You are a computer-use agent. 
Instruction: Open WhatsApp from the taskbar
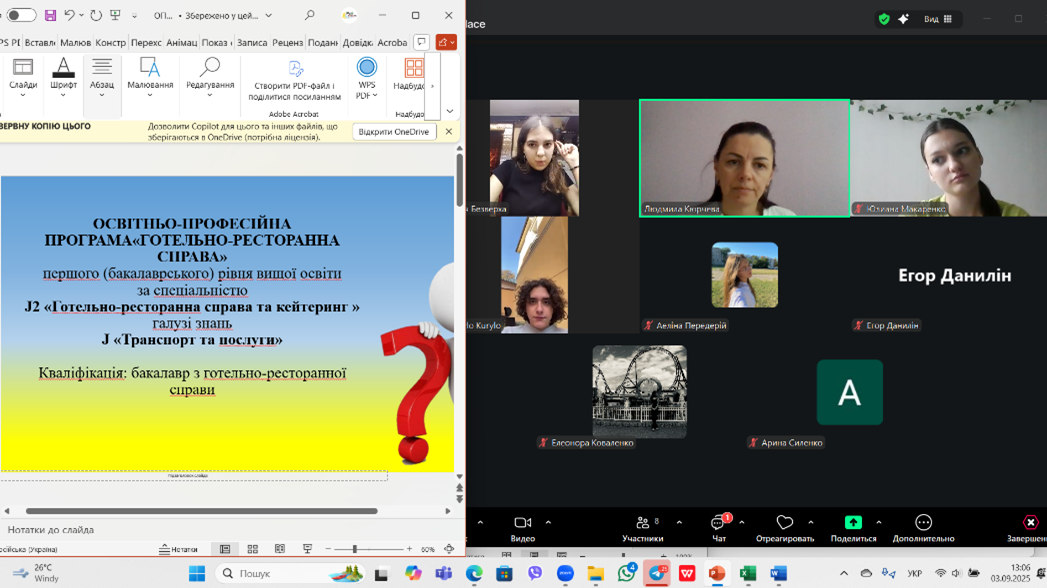click(x=626, y=573)
